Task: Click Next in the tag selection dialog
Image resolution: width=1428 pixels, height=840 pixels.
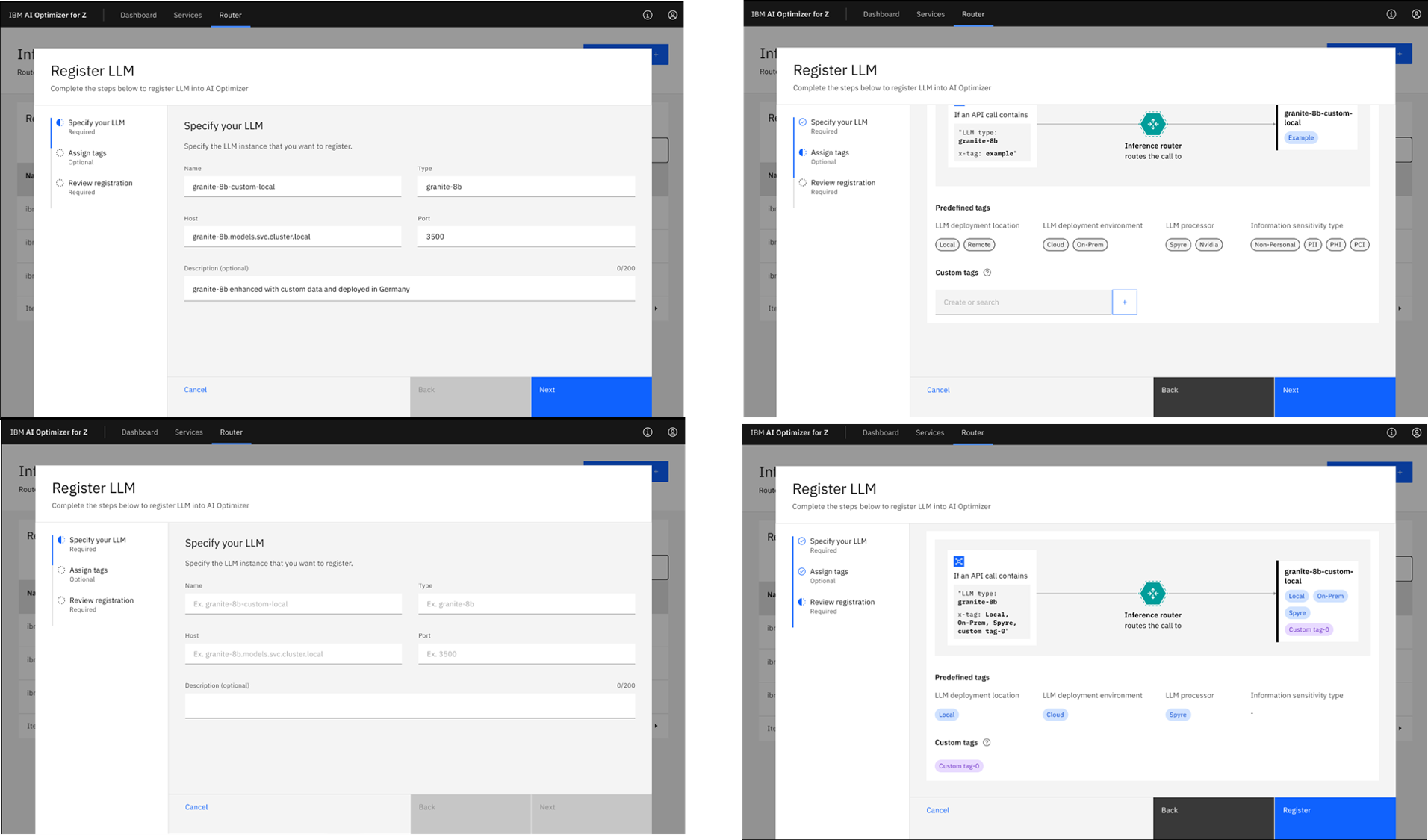Action: coord(1335,396)
